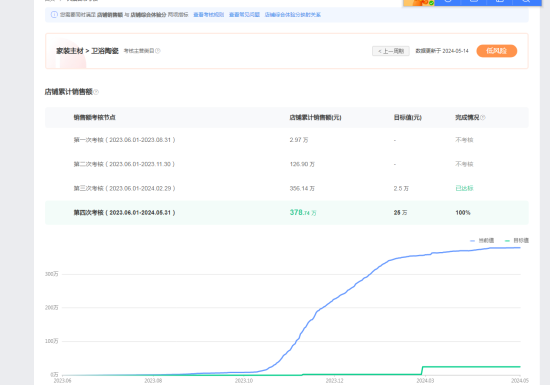Open the 店铺综合体验分映射关系 link

coord(293,15)
